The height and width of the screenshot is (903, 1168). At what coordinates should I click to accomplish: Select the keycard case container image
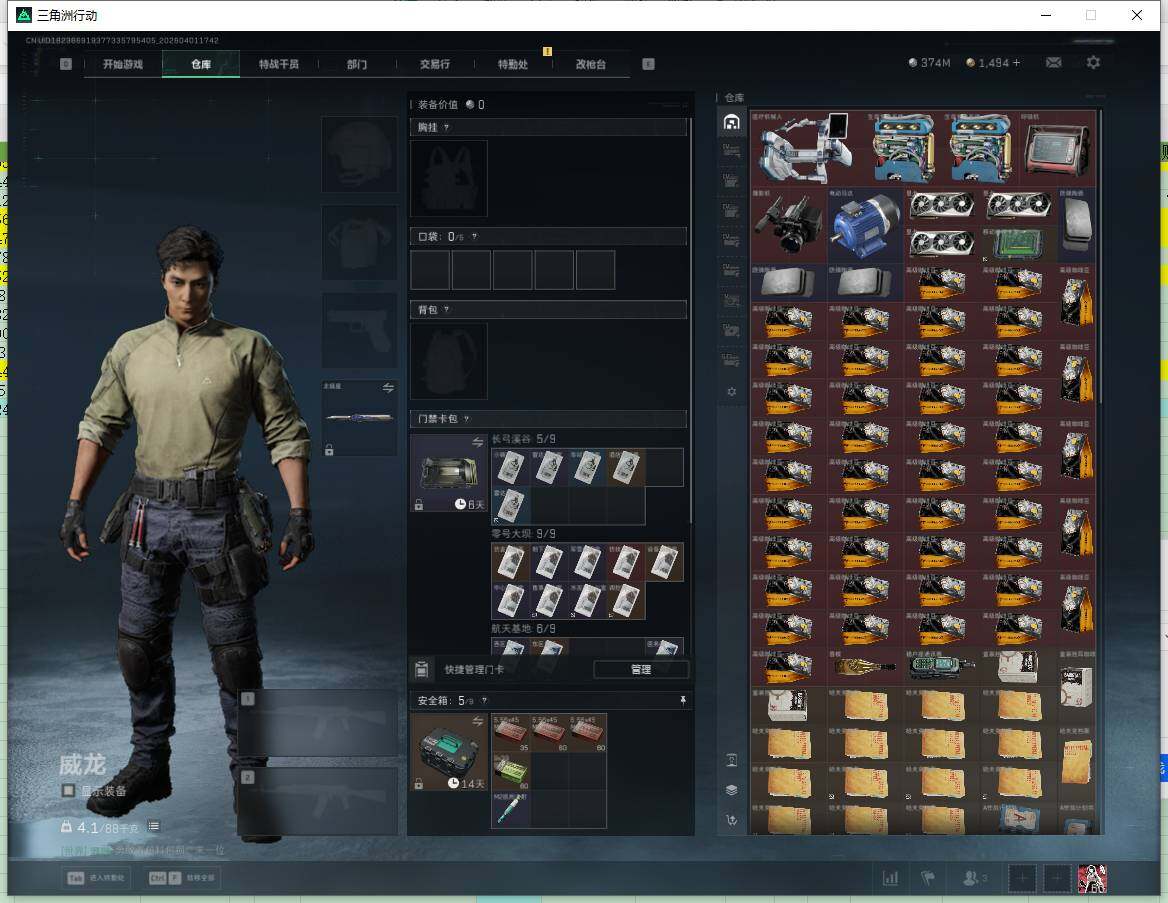coord(449,473)
